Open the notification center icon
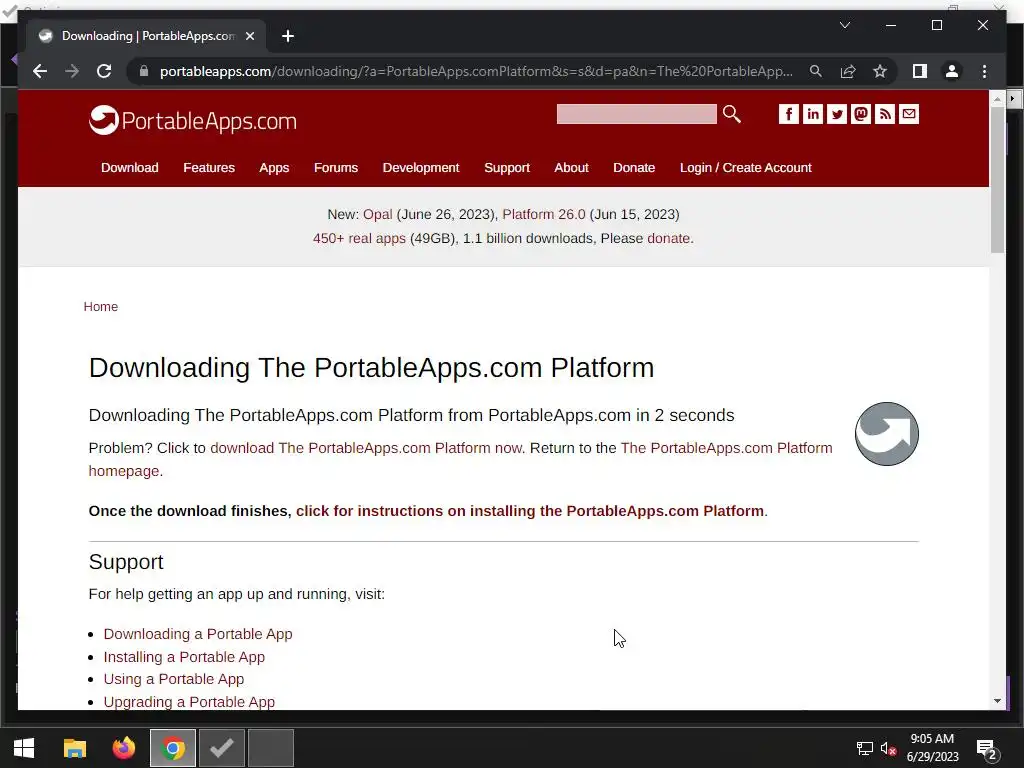1024x768 pixels. [985, 748]
